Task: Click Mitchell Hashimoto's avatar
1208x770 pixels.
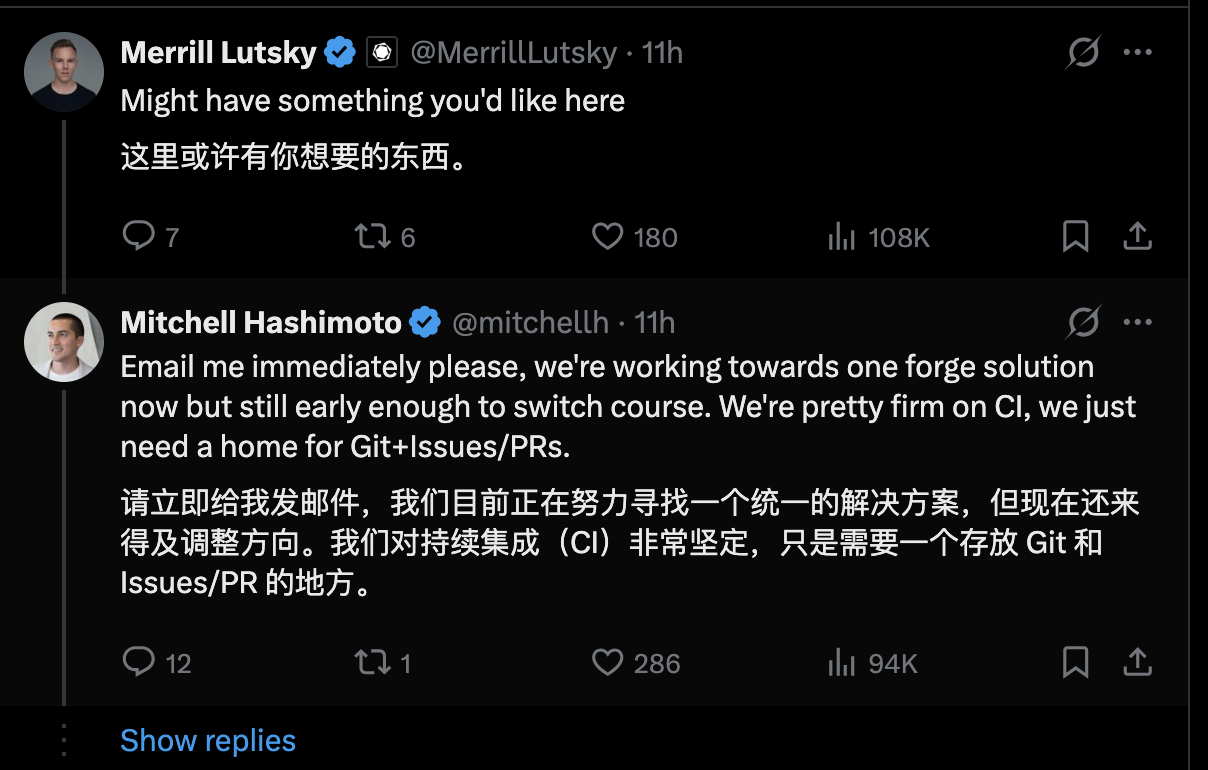Action: click(x=63, y=341)
